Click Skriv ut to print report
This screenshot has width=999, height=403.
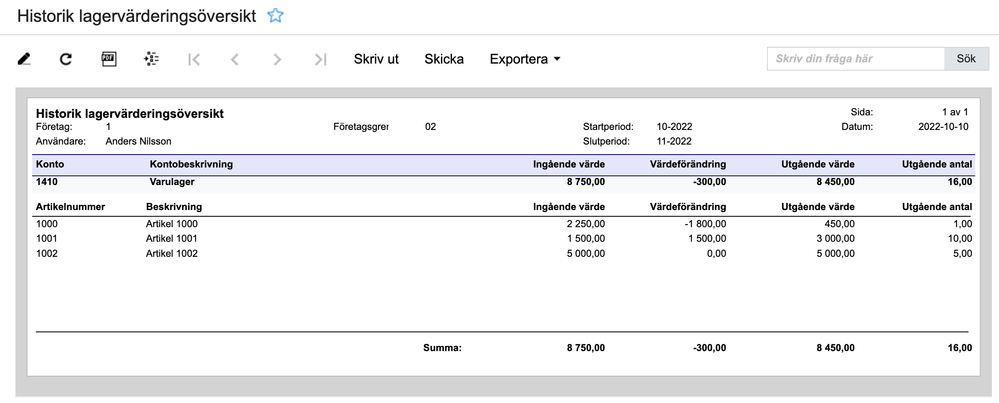click(376, 59)
